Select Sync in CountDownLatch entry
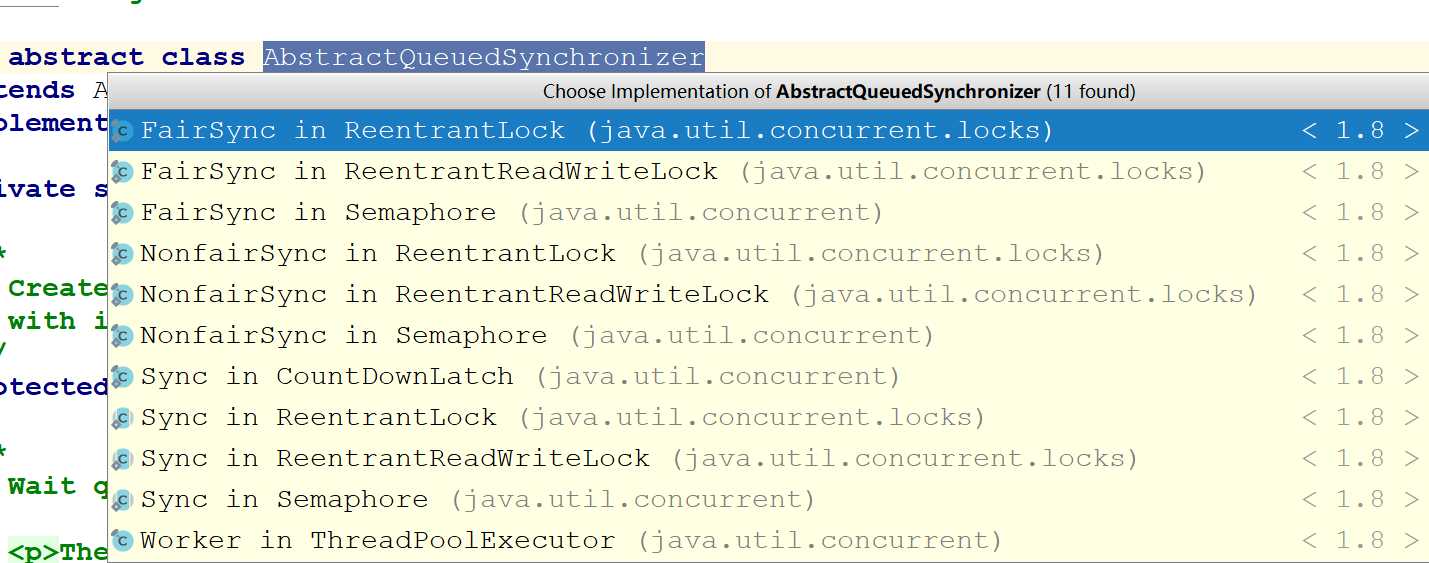This screenshot has height=563, width=1429. 769,377
